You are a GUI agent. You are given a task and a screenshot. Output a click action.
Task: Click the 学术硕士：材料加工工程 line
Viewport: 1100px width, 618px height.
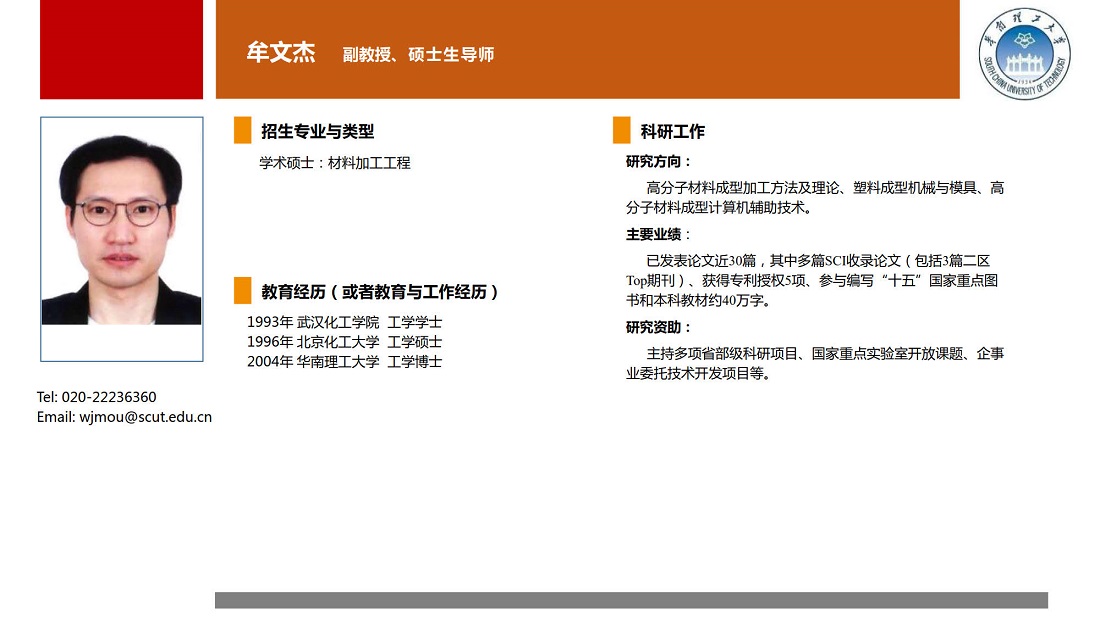tap(335, 162)
